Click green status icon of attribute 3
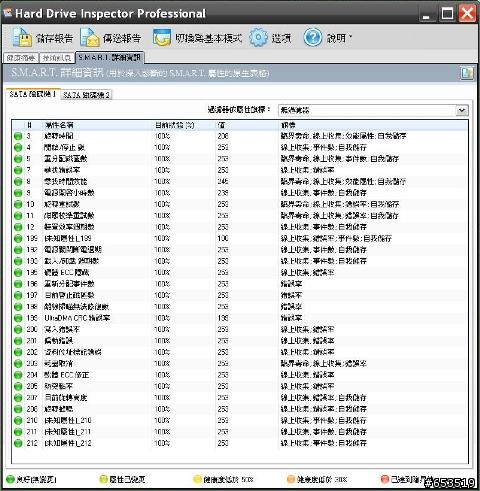The image size is (480, 491). [18, 136]
